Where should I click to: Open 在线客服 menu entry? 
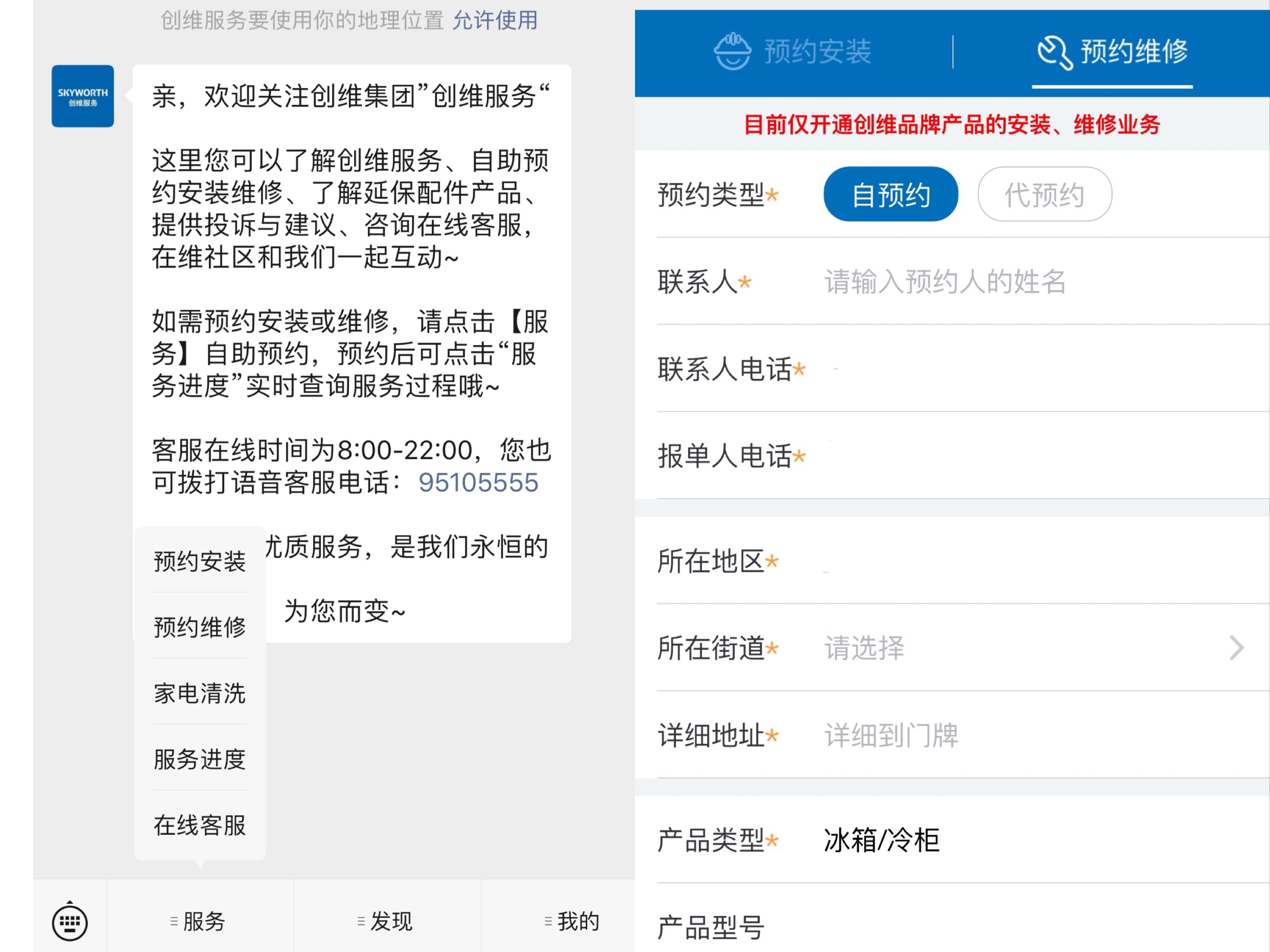click(x=199, y=825)
